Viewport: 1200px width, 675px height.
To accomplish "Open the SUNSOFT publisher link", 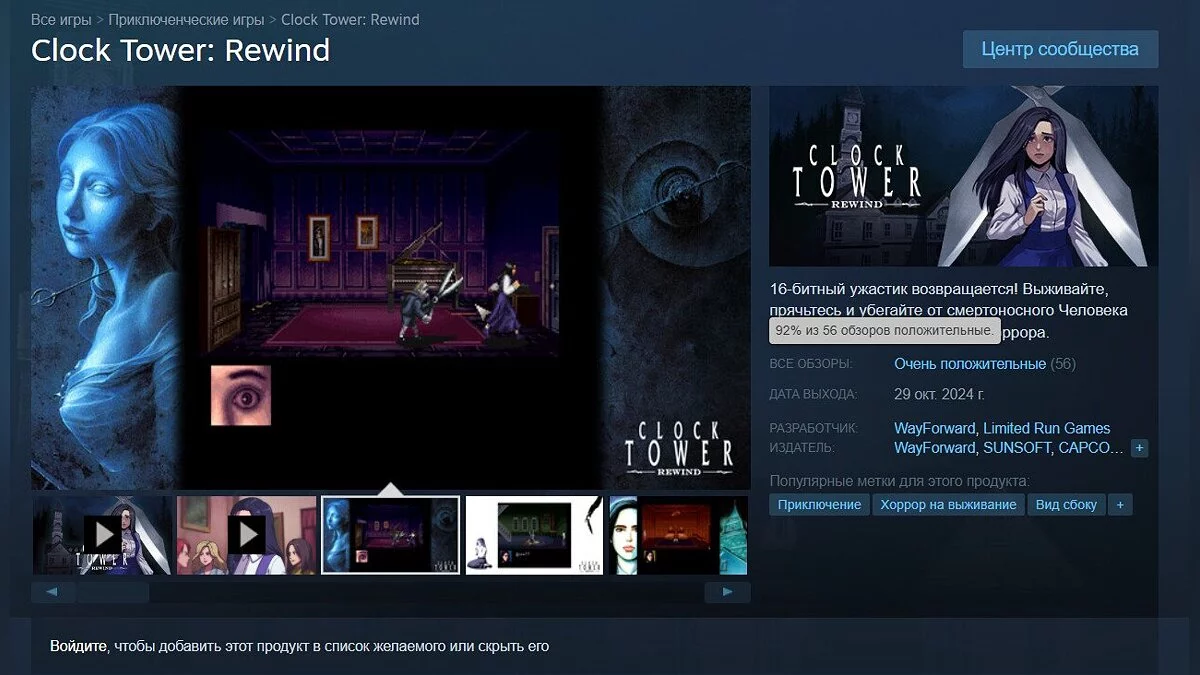I will tap(1015, 447).
